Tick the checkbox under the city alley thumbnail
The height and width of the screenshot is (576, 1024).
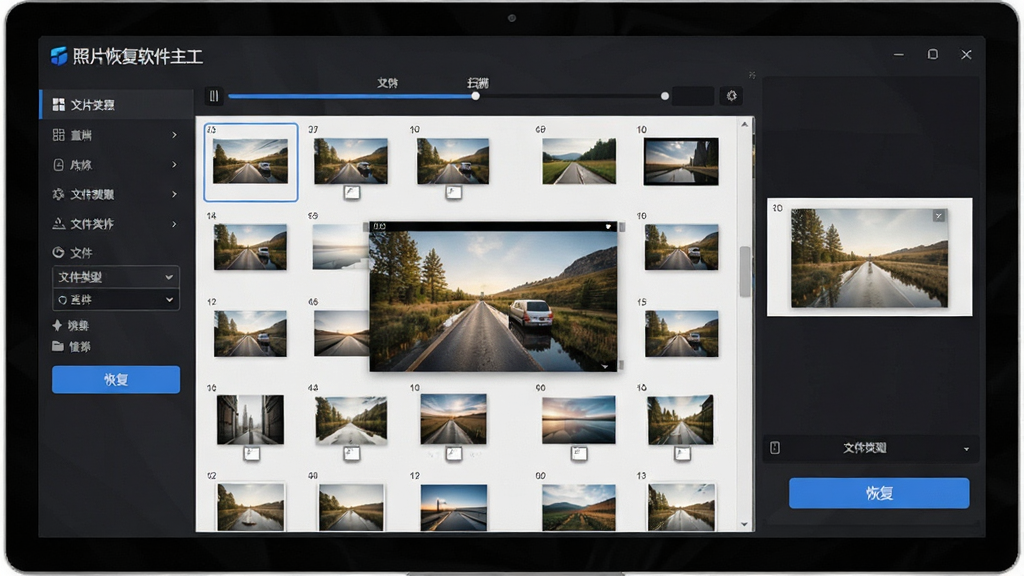click(251, 453)
